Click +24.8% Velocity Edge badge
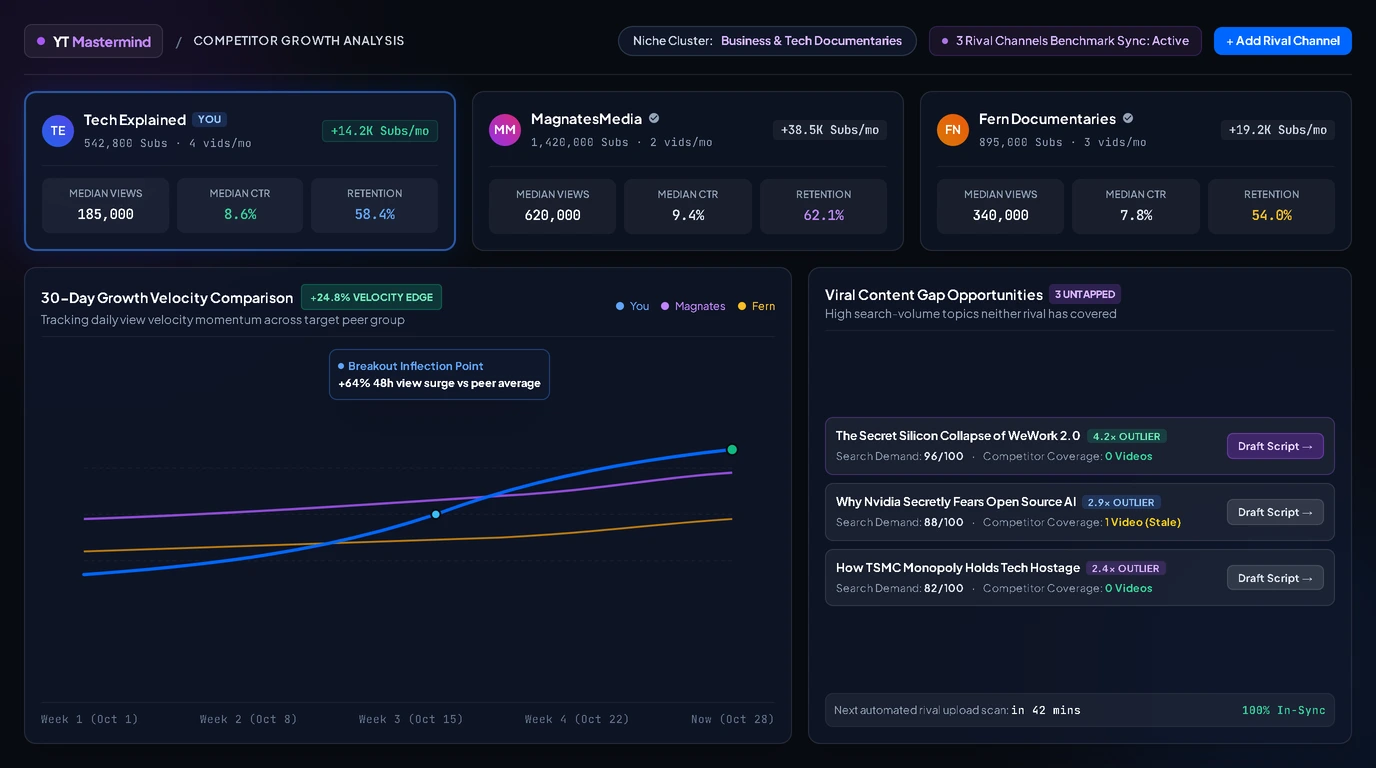Image resolution: width=1376 pixels, height=768 pixels. (371, 297)
